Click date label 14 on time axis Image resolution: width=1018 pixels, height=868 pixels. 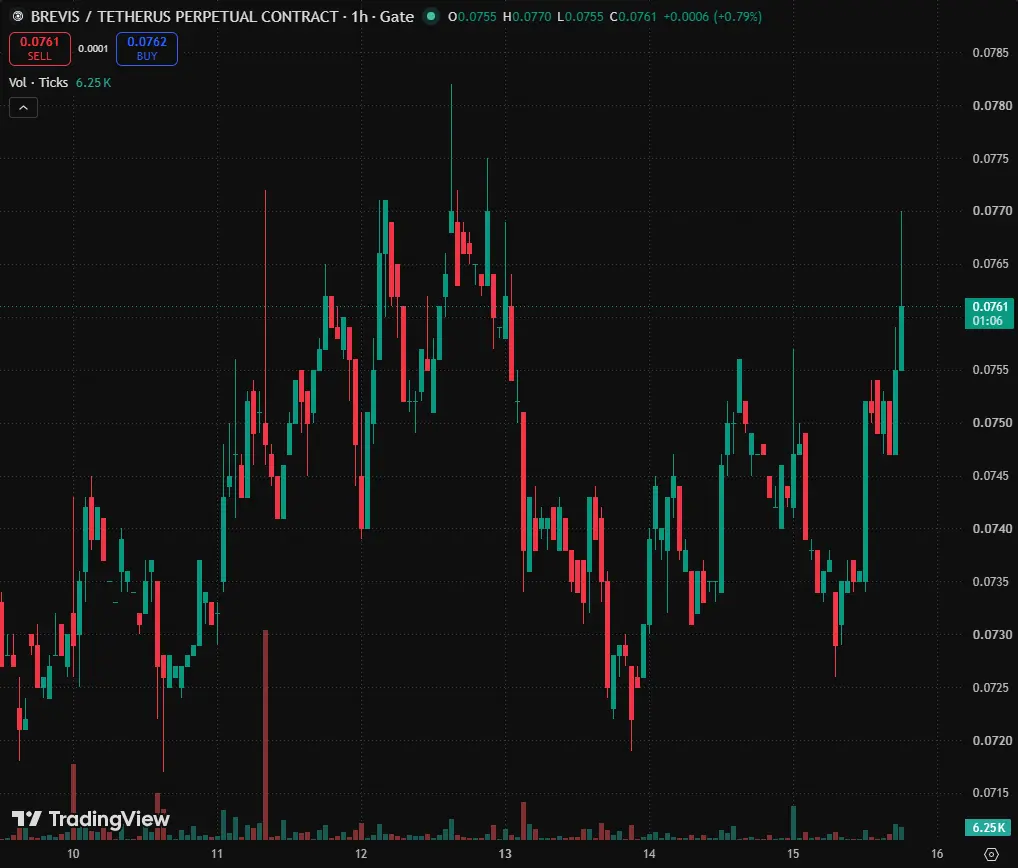click(x=649, y=854)
